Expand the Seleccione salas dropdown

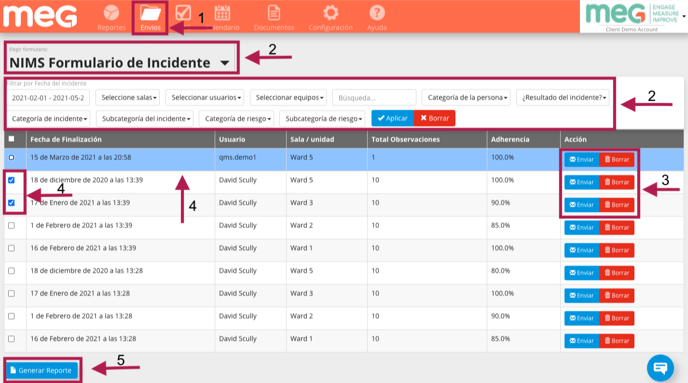tap(128, 97)
